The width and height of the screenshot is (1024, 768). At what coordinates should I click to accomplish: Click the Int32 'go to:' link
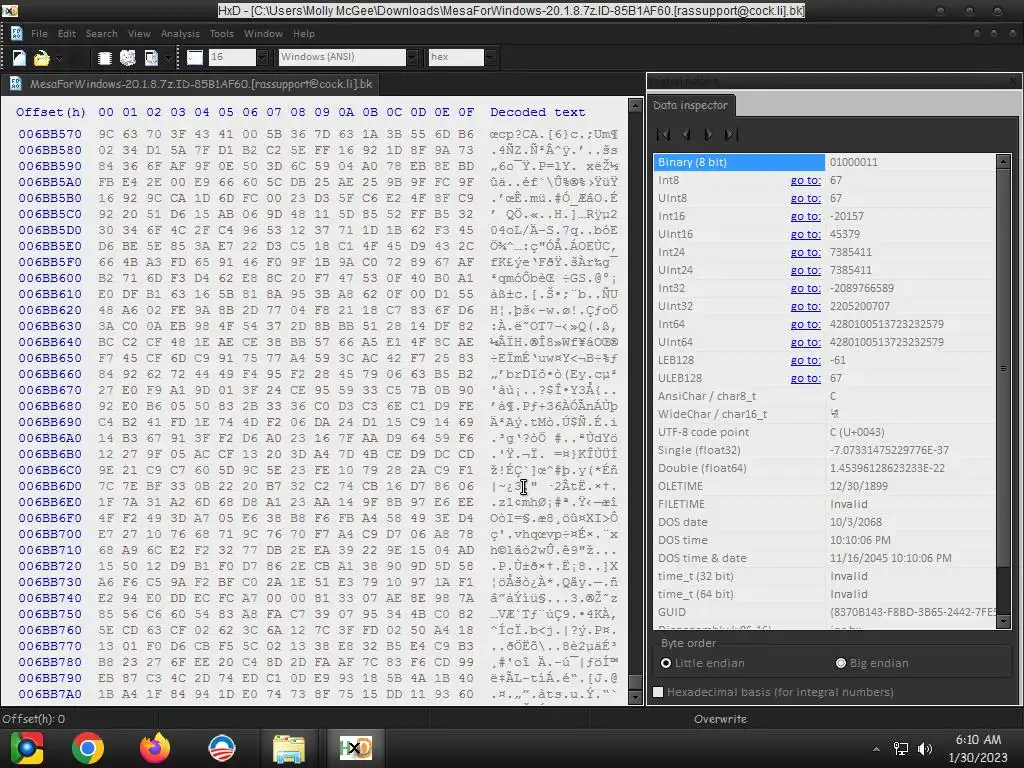coord(805,288)
